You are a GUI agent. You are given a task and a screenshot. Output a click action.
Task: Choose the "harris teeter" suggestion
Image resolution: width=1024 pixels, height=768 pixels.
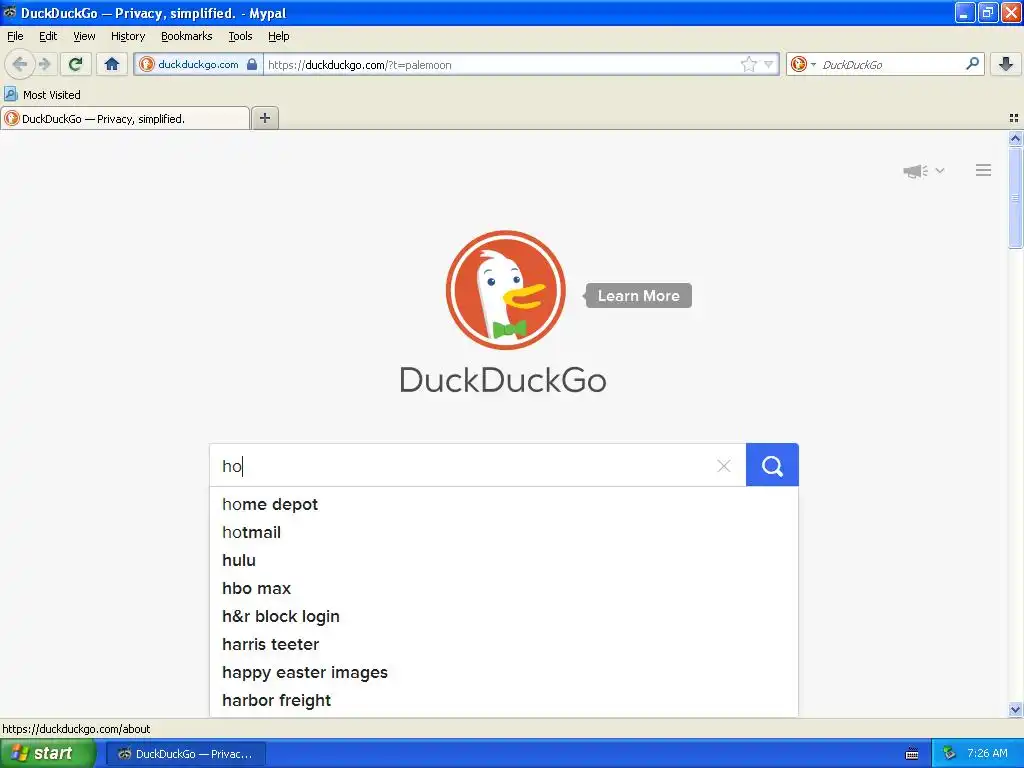504,645
